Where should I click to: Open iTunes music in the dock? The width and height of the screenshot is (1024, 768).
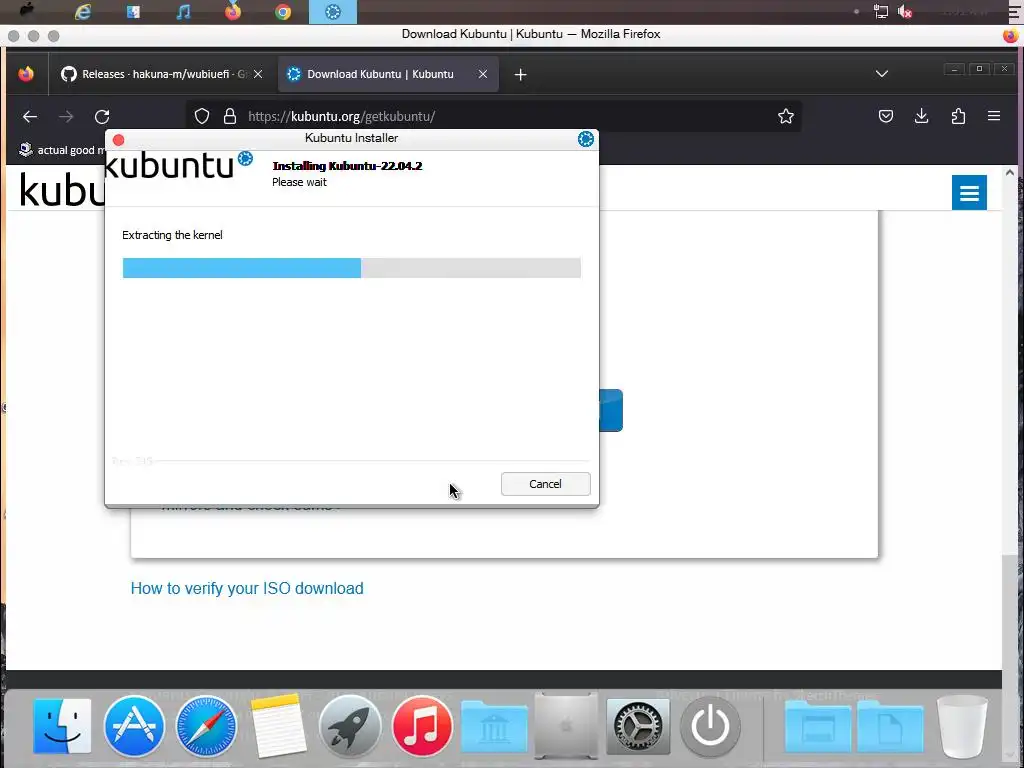pos(422,726)
